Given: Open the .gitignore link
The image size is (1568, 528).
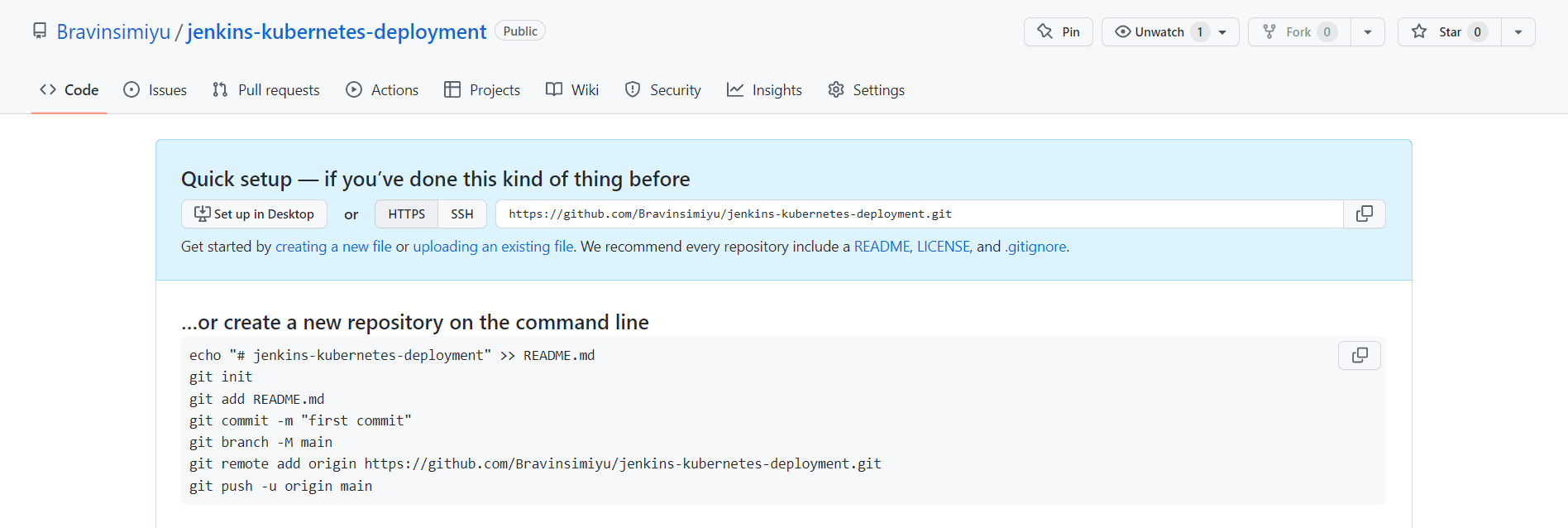Looking at the screenshot, I should (1035, 247).
